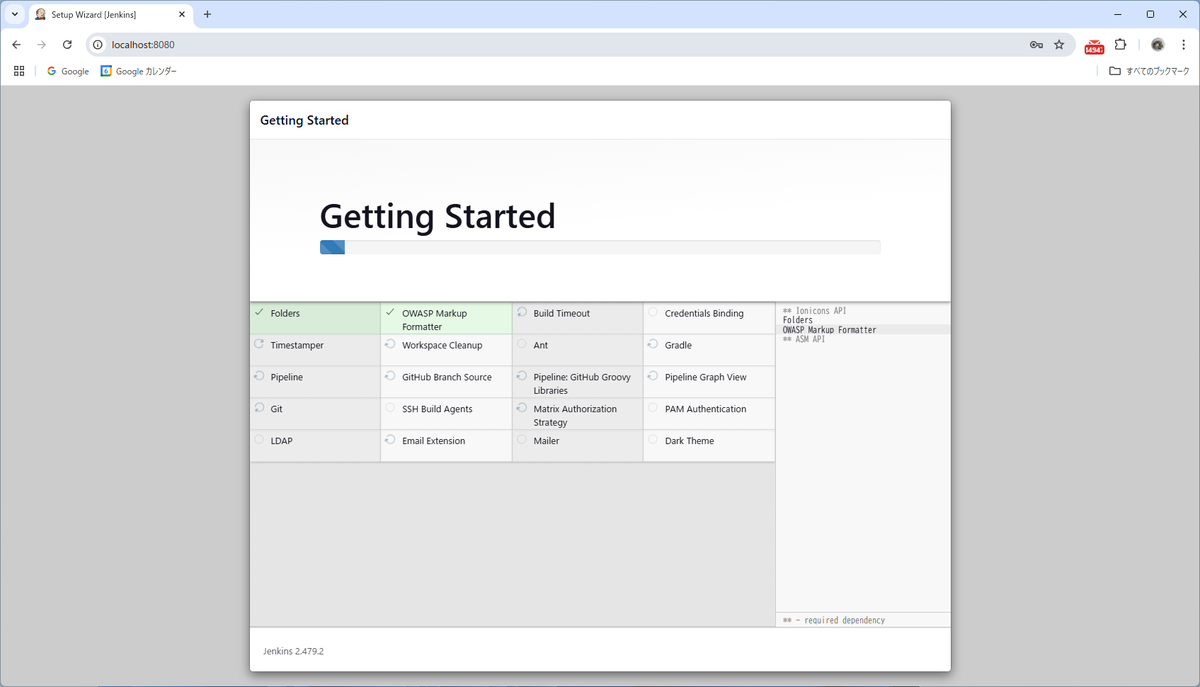Image resolution: width=1200 pixels, height=687 pixels.
Task: Open the Chrome three-dot menu
Action: [x=1182, y=44]
